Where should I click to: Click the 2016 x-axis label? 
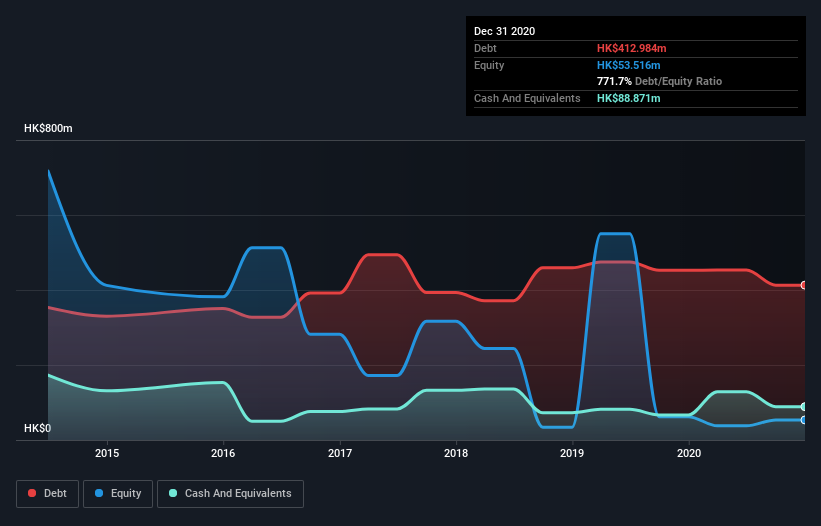[223, 453]
